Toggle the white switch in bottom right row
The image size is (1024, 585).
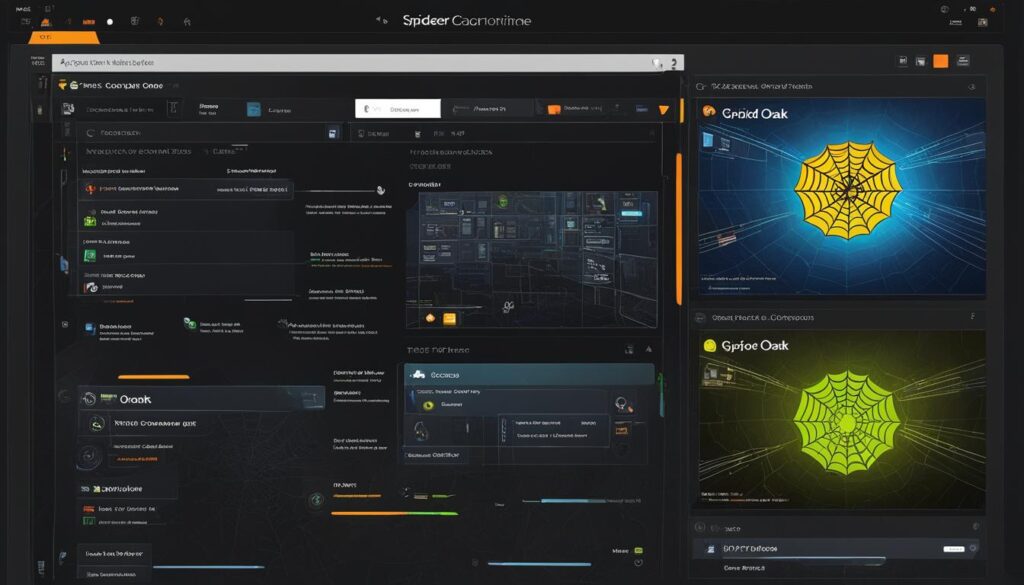pos(953,549)
